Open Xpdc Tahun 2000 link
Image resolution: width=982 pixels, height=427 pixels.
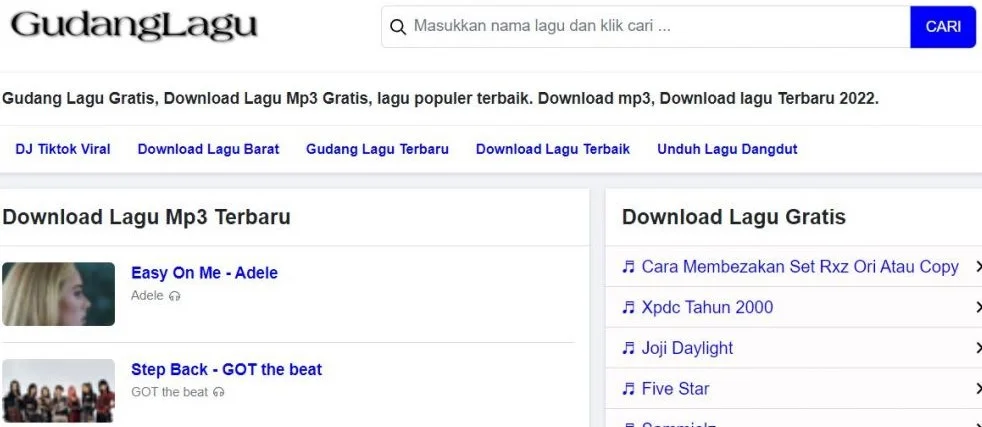click(707, 307)
